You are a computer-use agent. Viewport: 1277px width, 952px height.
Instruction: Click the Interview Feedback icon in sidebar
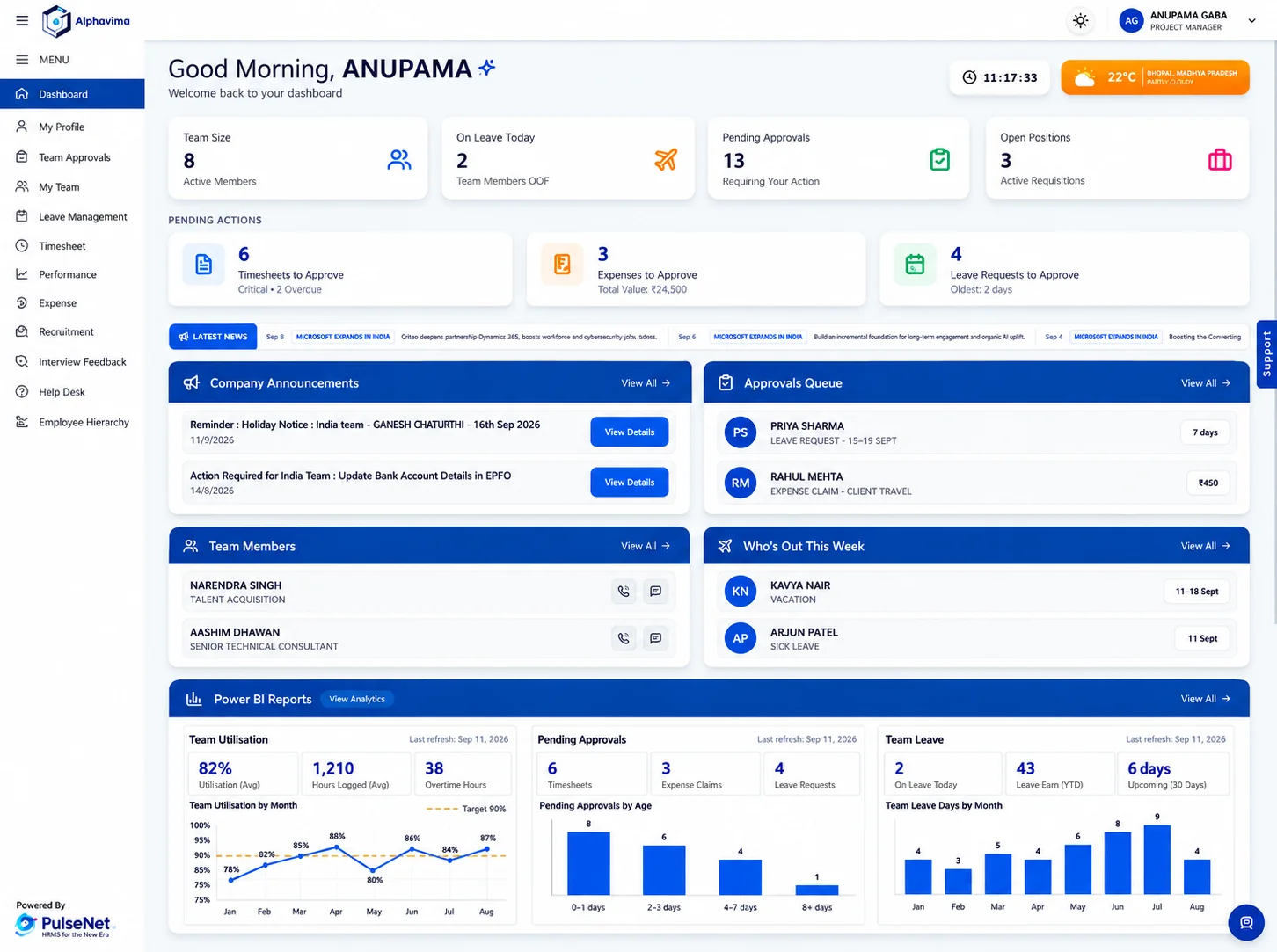(22, 361)
